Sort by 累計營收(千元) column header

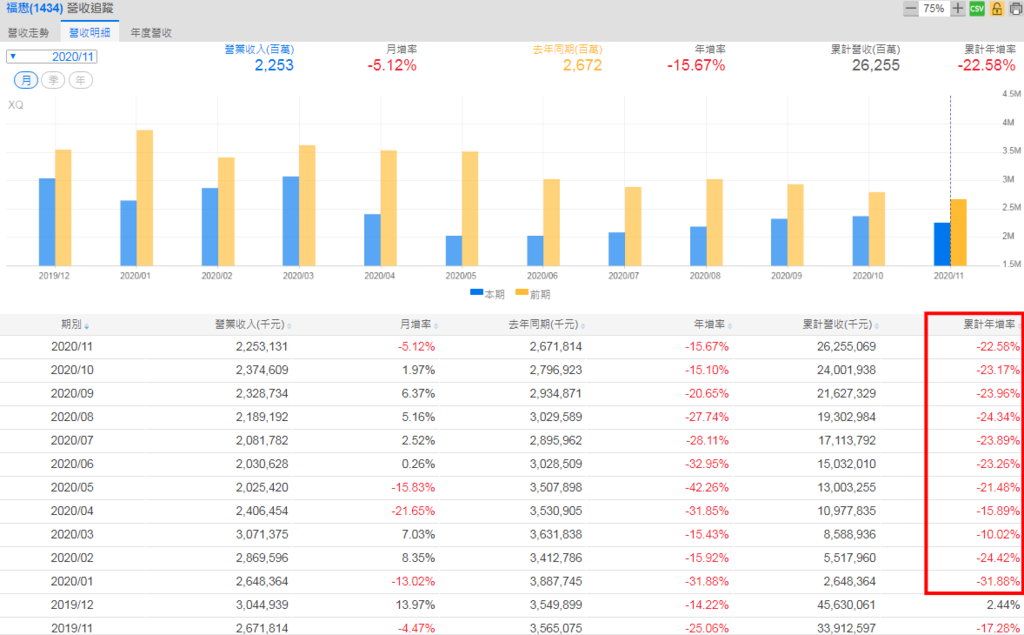[x=840, y=325]
